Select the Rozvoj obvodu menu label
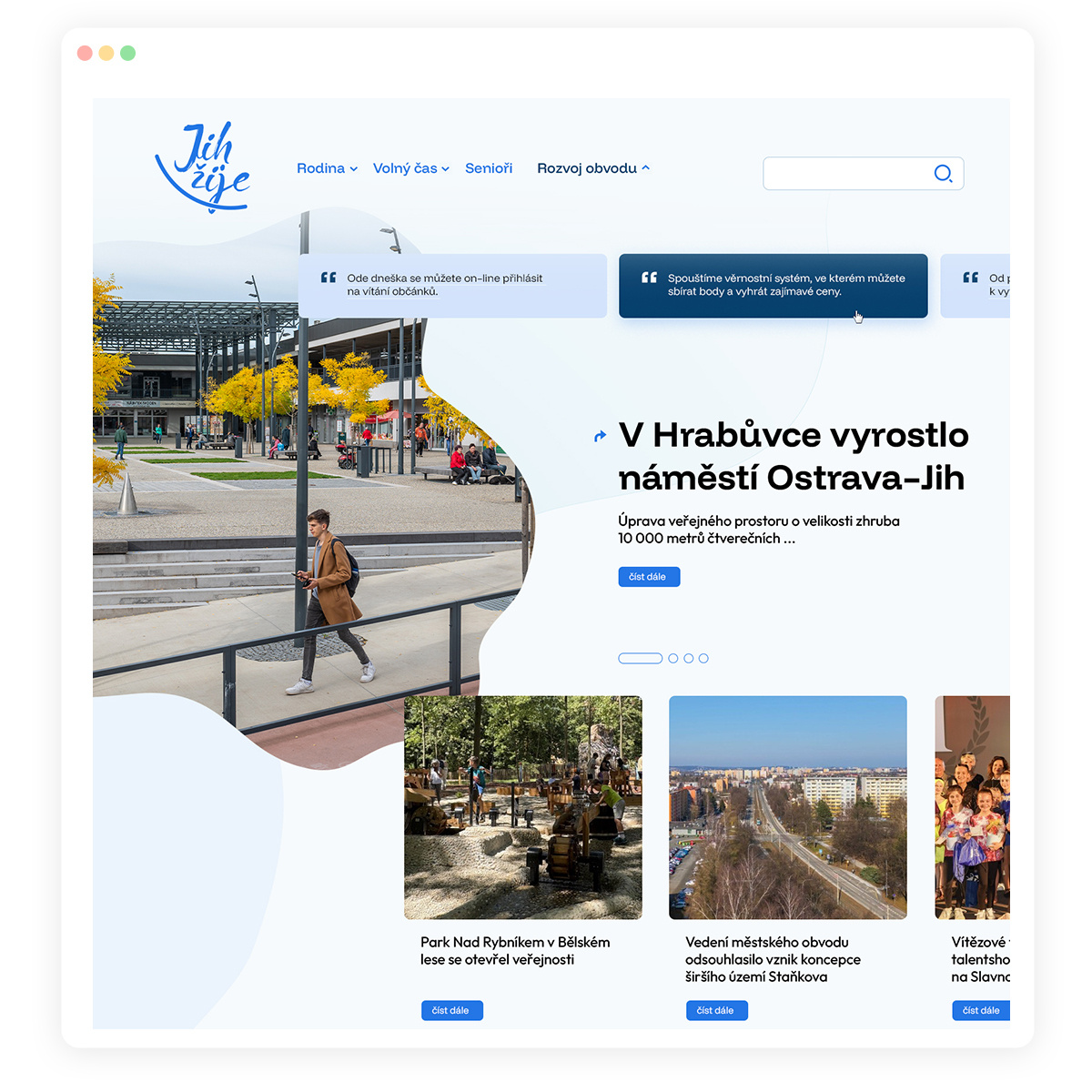The height and width of the screenshot is (1092, 1092). point(587,168)
